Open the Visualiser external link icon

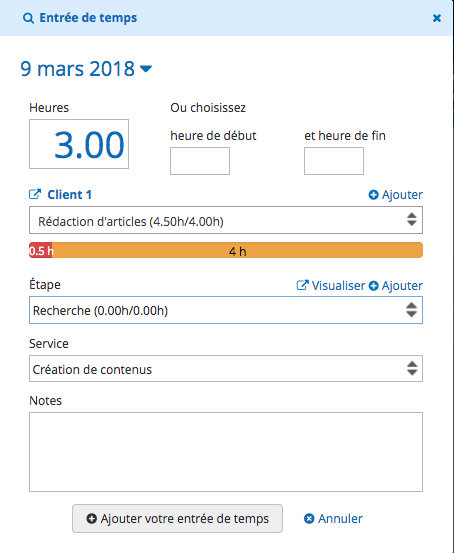pyautogui.click(x=302, y=285)
